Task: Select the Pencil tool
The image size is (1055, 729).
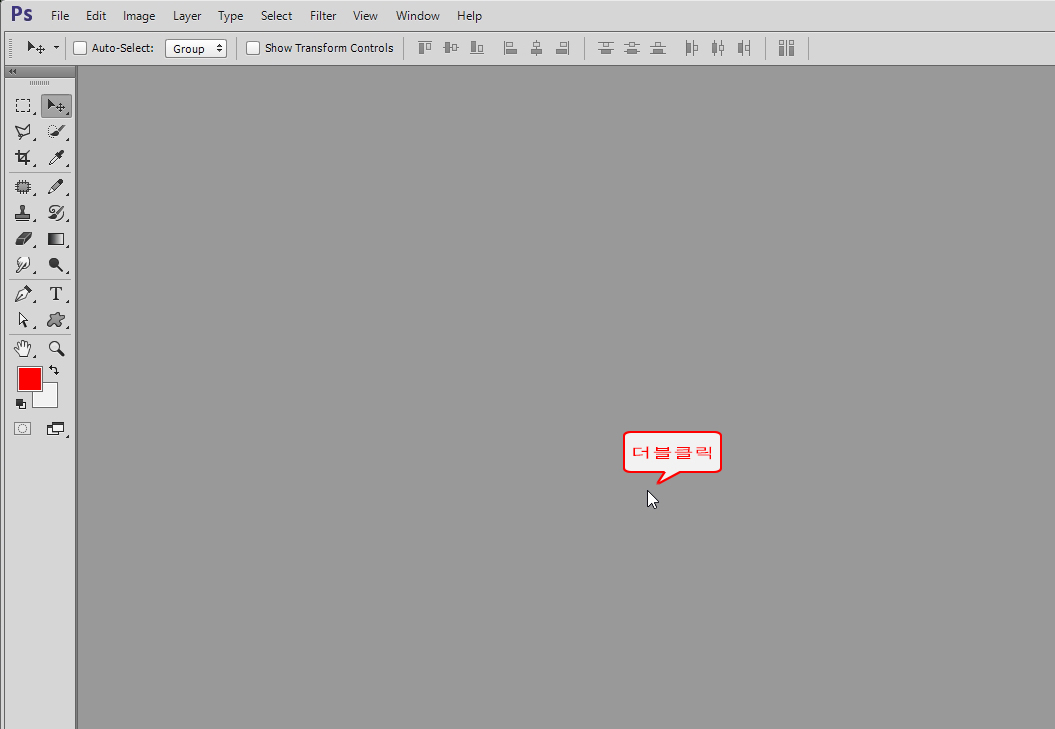Action: click(56, 186)
